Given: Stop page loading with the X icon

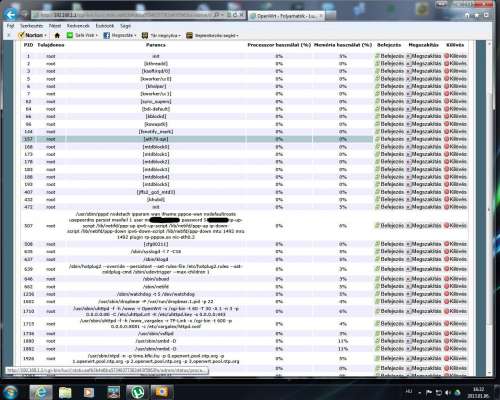Looking at the screenshot, I should click(x=242, y=15).
